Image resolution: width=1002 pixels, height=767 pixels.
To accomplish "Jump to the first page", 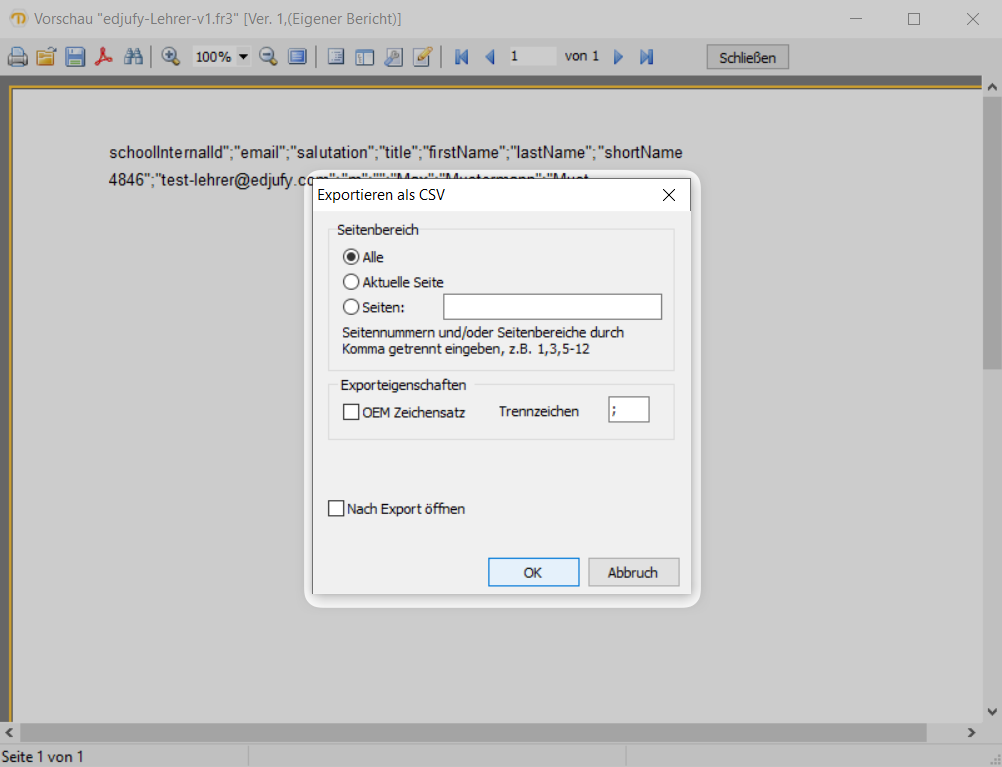I will point(460,56).
